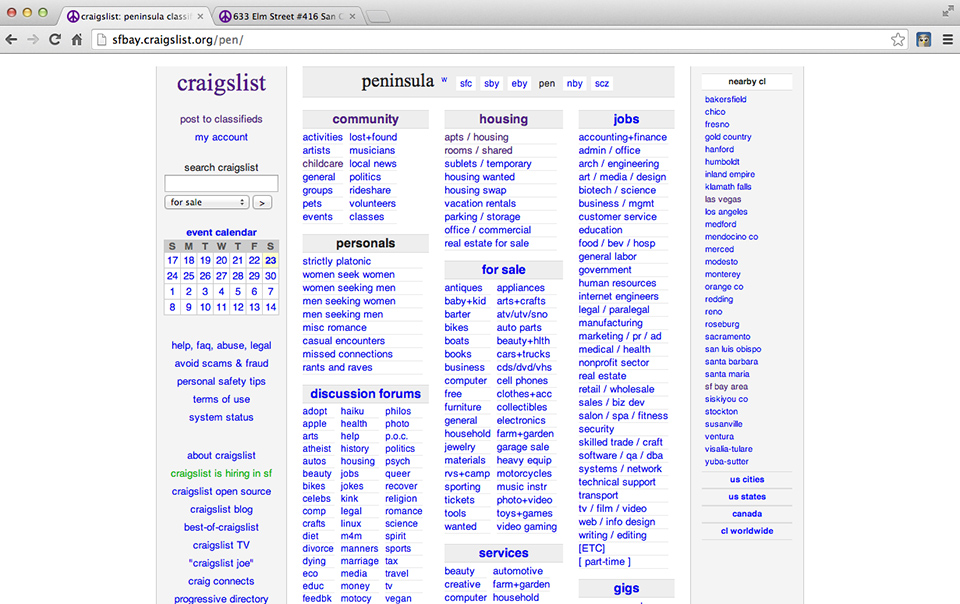This screenshot has height=604, width=960.
Task: Open the 'gigs' section heading
Action: point(626,589)
